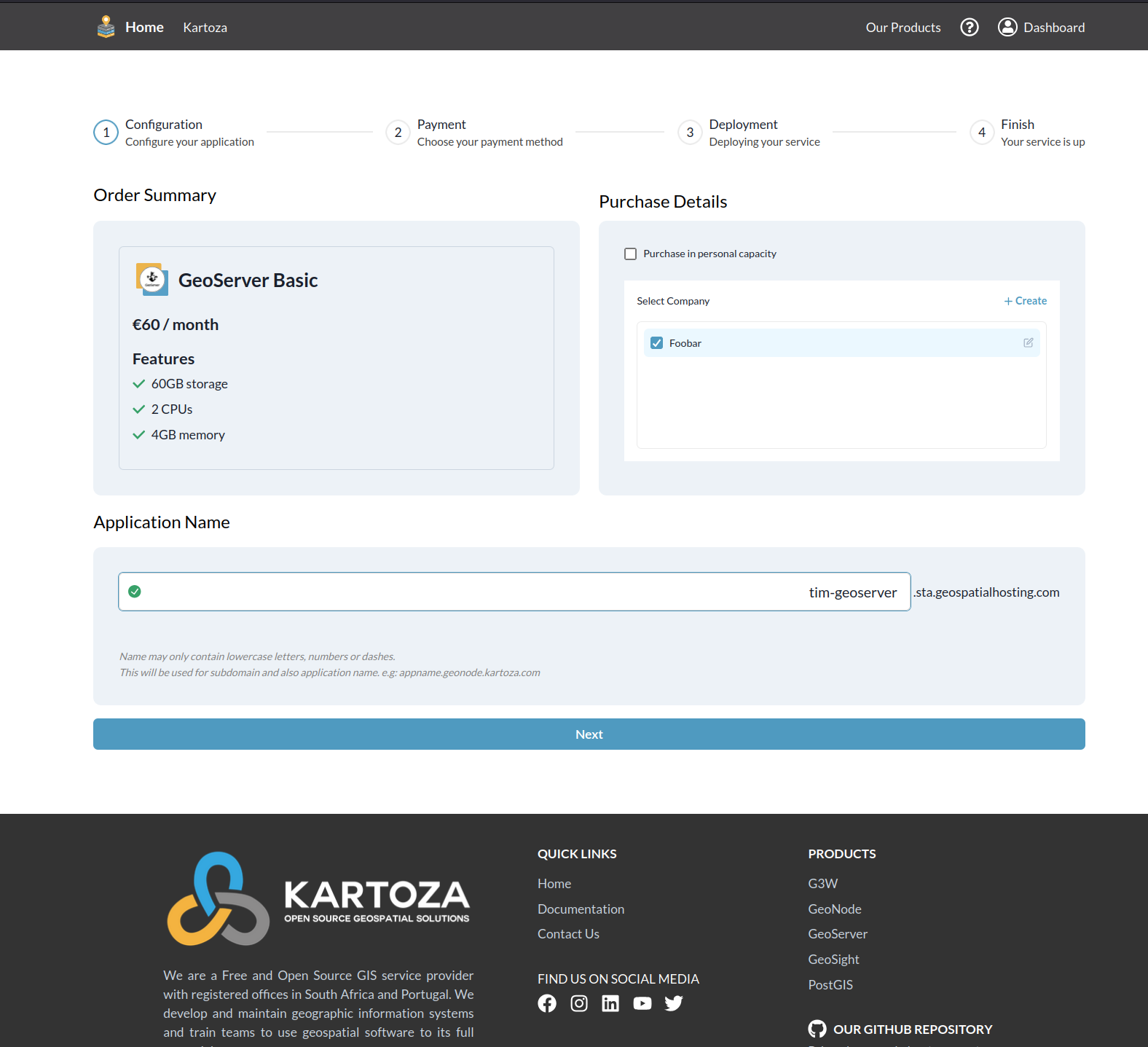The height and width of the screenshot is (1047, 1148).
Task: Open GeoSight product link
Action: (834, 960)
